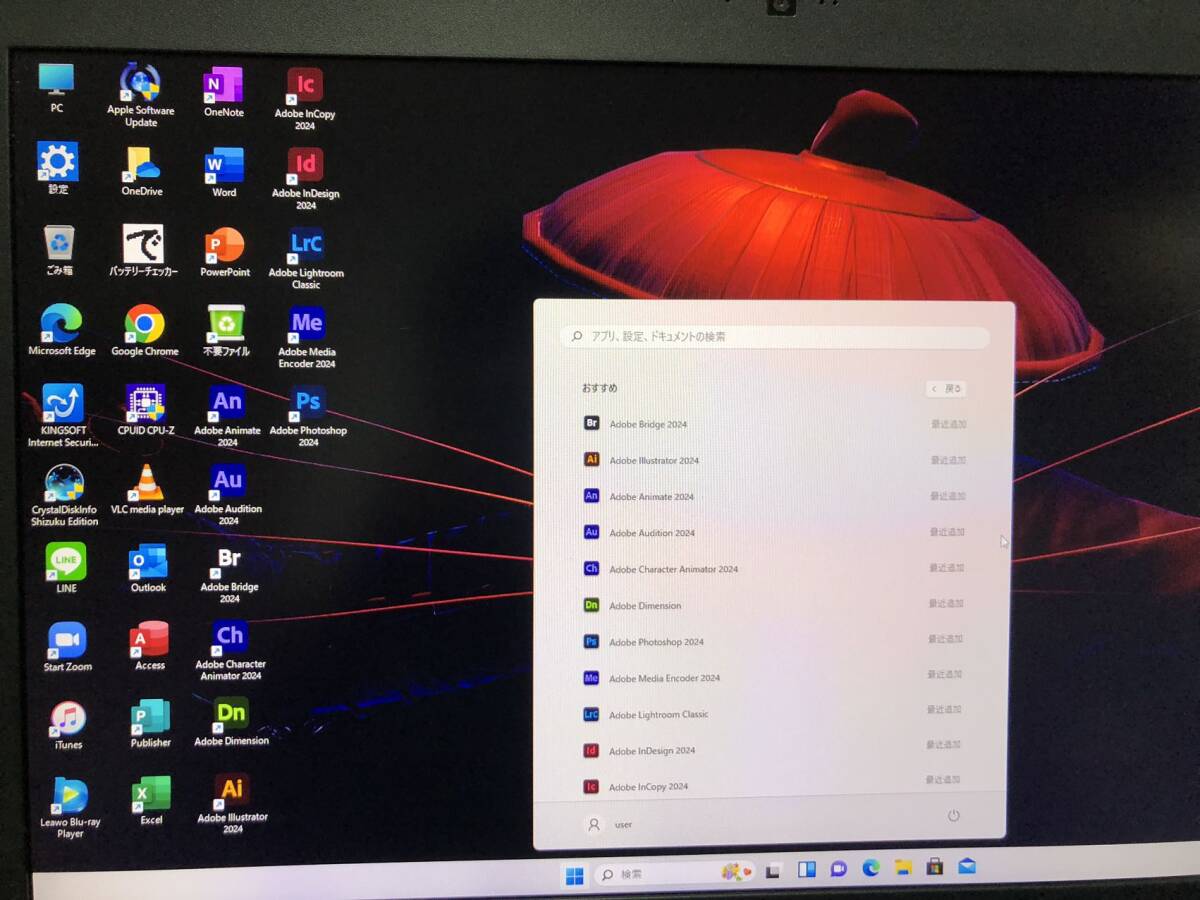Viewport: 1200px width, 900px height.
Task: Open Task View on the taskbar
Action: (x=773, y=871)
